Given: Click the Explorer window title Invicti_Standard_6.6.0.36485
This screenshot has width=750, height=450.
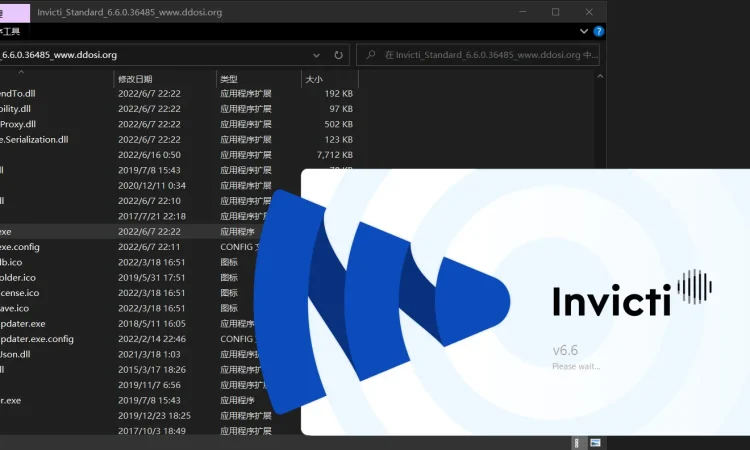Looking at the screenshot, I should click(130, 12).
